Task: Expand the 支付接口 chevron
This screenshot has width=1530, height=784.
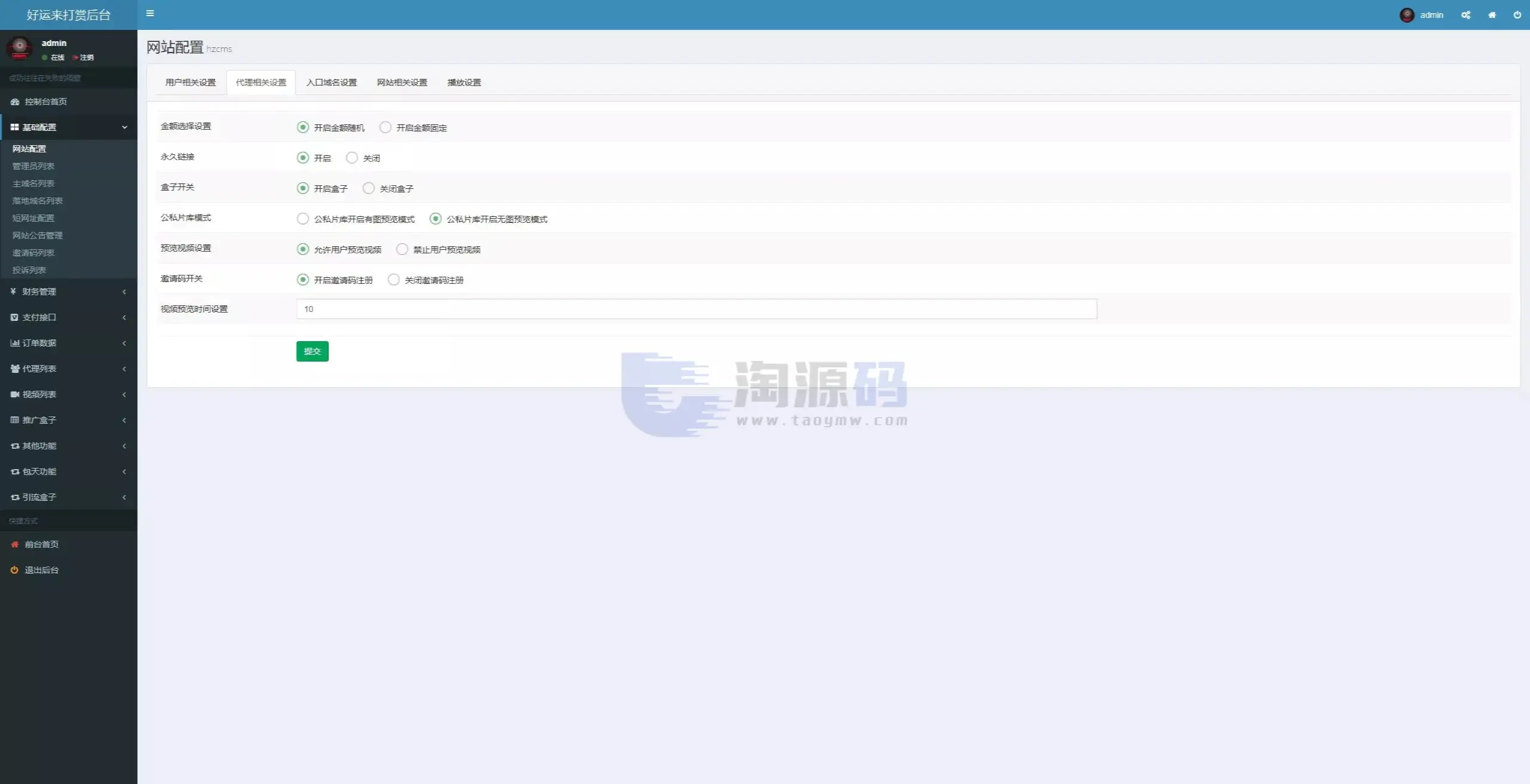Action: coord(124,317)
